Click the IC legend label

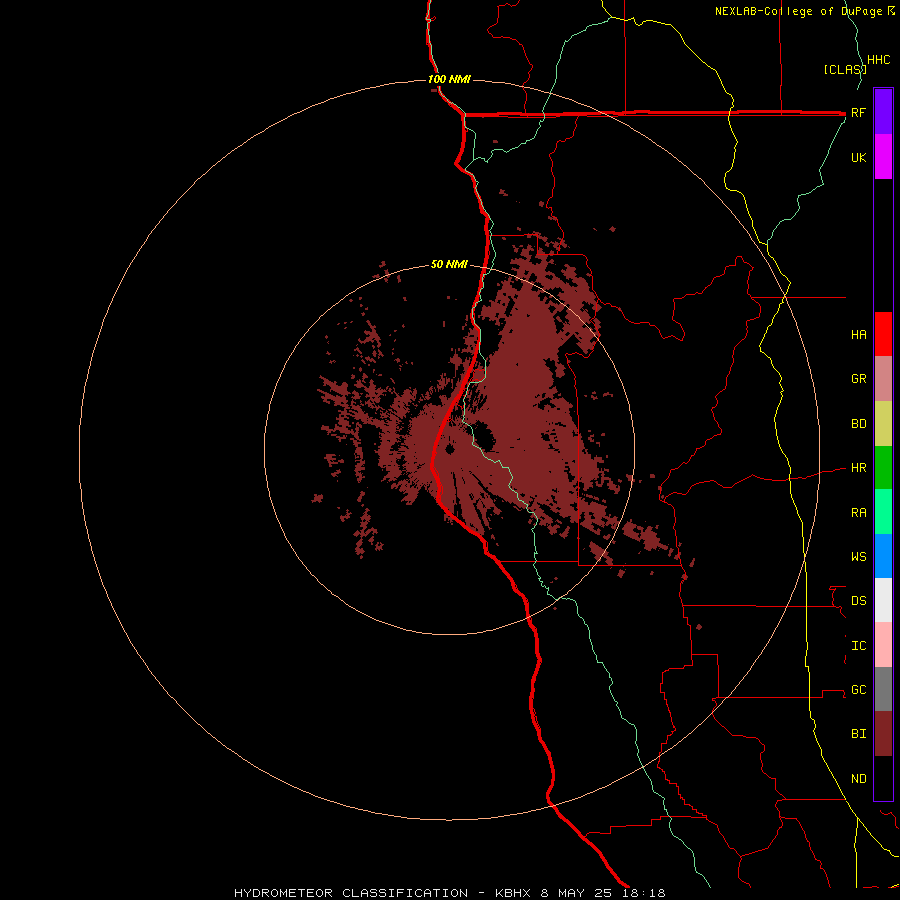858,646
